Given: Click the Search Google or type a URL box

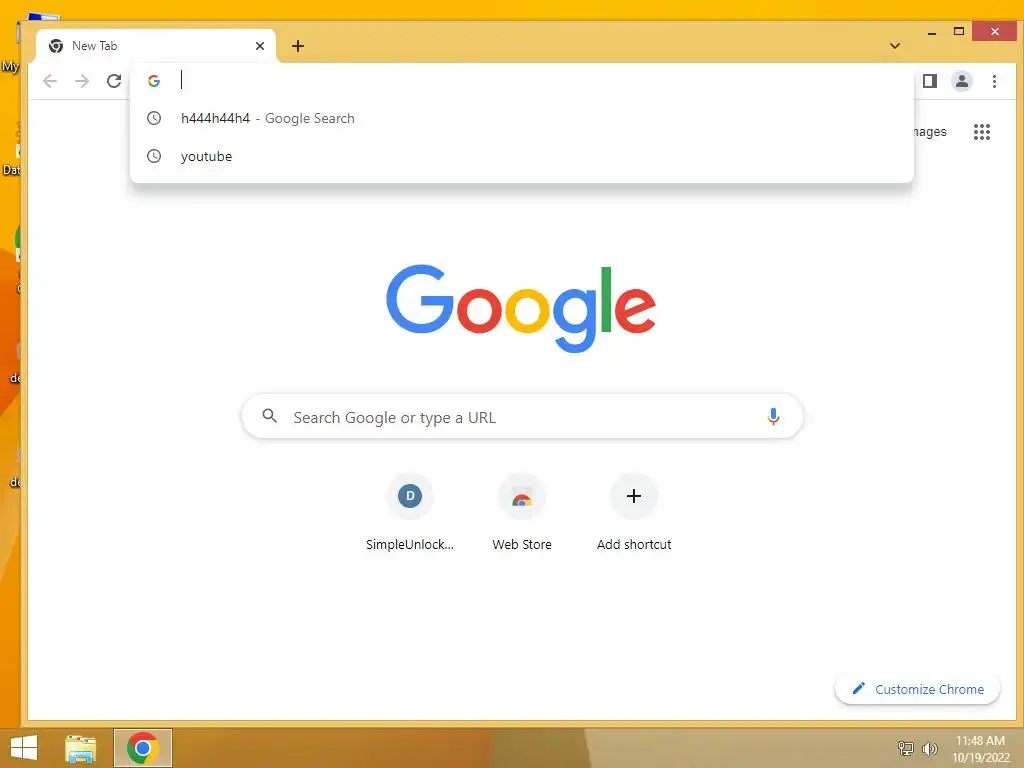Looking at the screenshot, I should [x=522, y=417].
